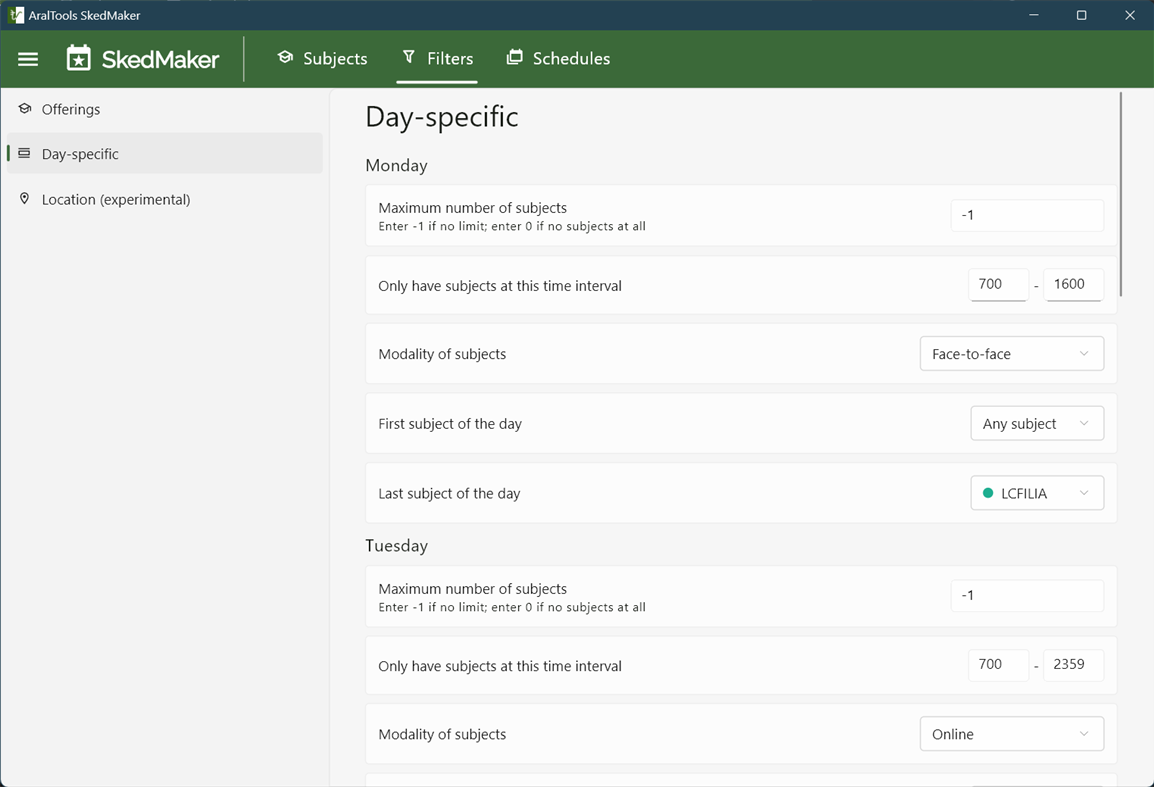The width and height of the screenshot is (1154, 787).
Task: Open Monday Last subject LCFILIA dropdown
Action: point(1036,493)
